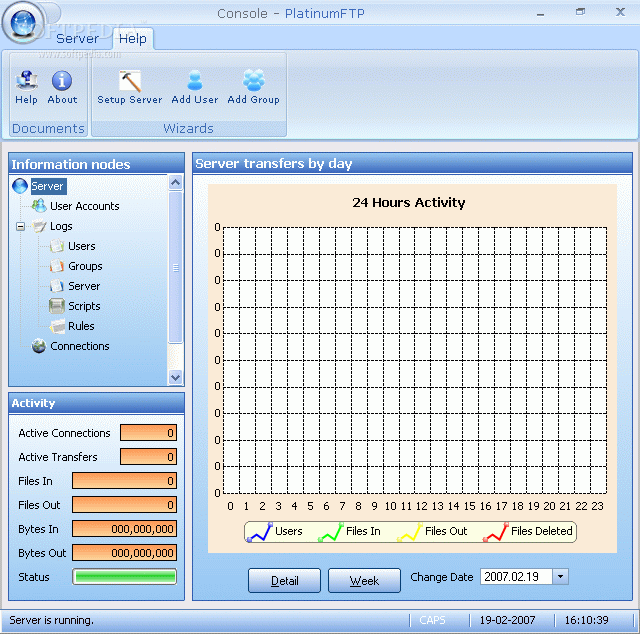Click the date 19-02-2007 in status bar
The width and height of the screenshot is (640, 634).
507,620
